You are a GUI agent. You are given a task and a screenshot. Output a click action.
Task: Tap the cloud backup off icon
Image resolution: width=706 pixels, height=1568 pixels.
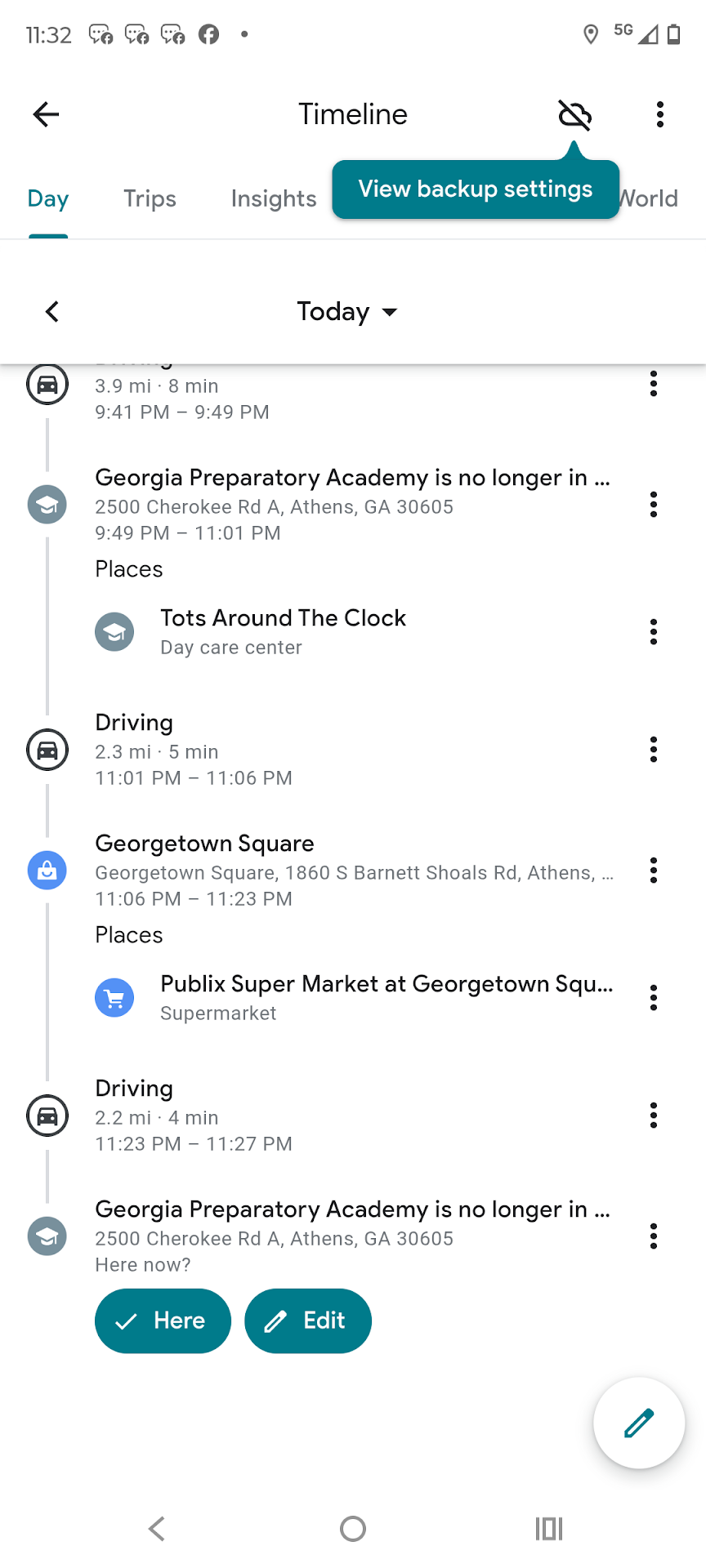pos(574,114)
